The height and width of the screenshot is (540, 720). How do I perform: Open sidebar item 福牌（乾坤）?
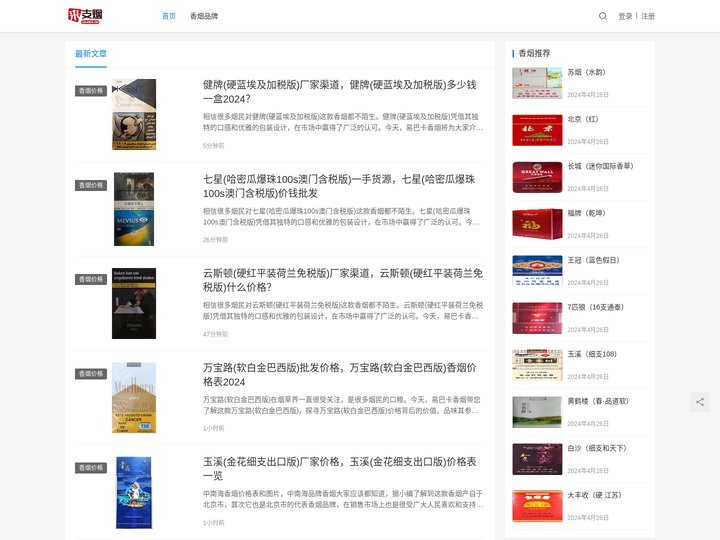(x=586, y=213)
